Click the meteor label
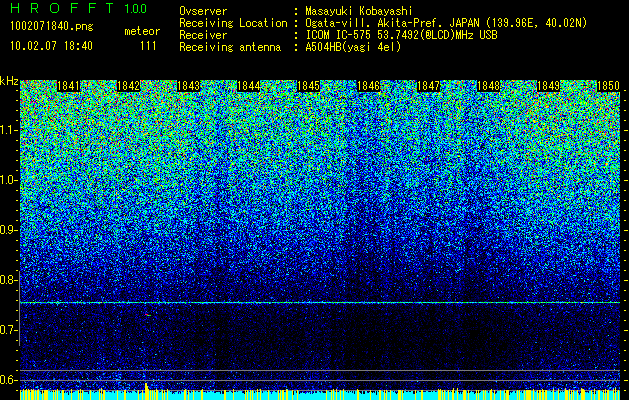This screenshot has height=400, width=629. [142, 31]
